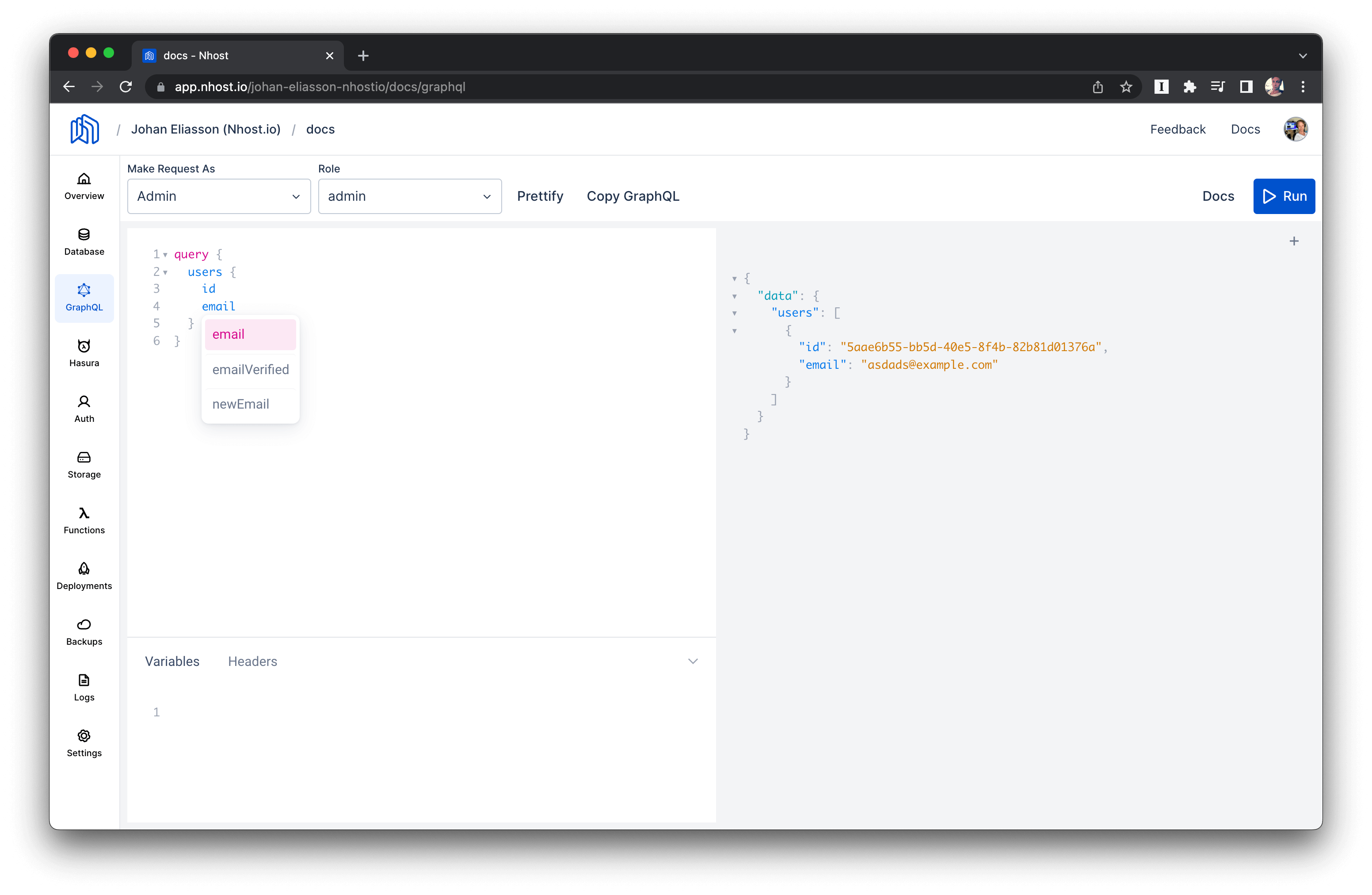This screenshot has width=1372, height=895.
Task: Open Chrome three-dot menu
Action: (1303, 87)
